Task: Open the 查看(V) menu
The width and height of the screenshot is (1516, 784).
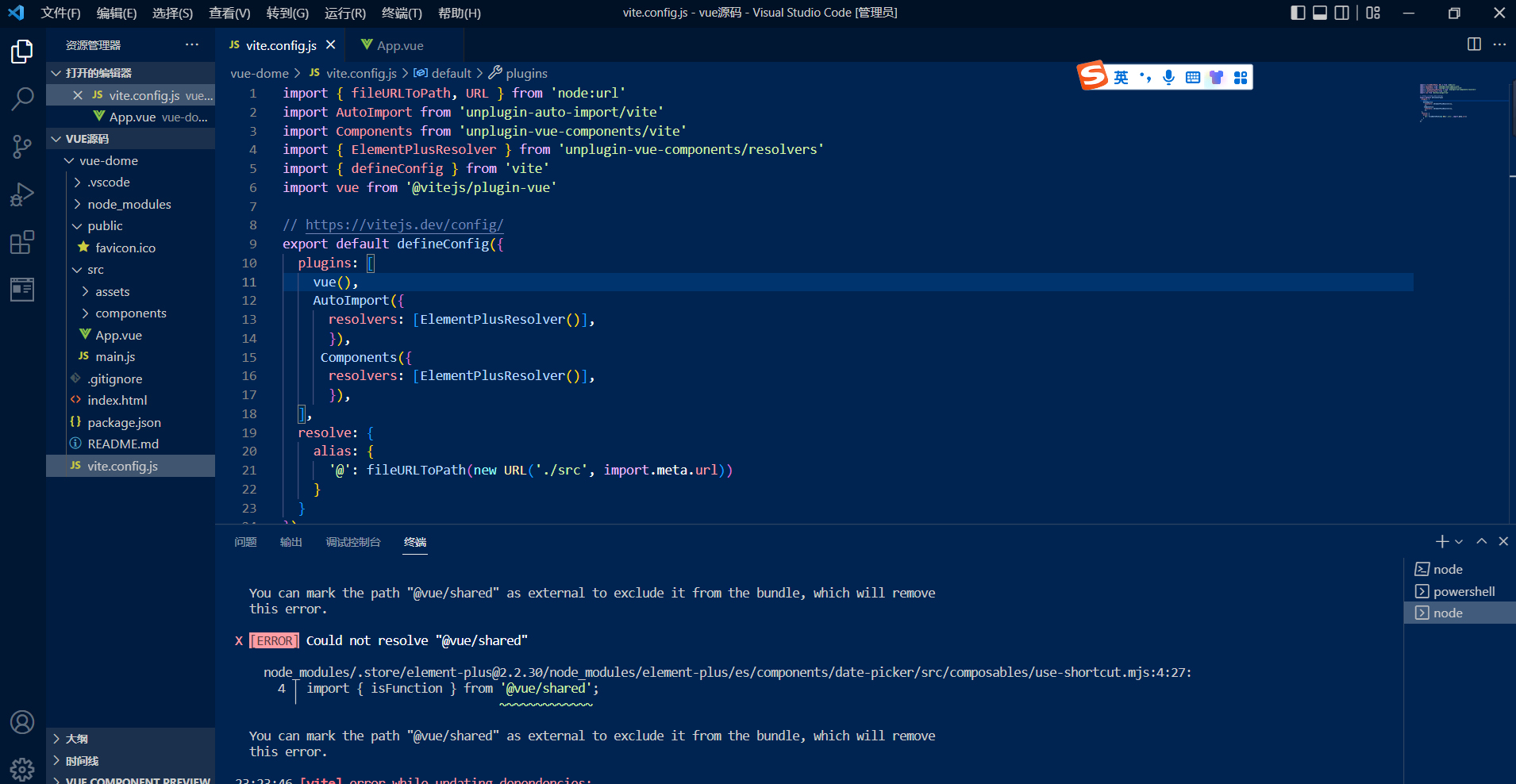Action: click(x=229, y=13)
